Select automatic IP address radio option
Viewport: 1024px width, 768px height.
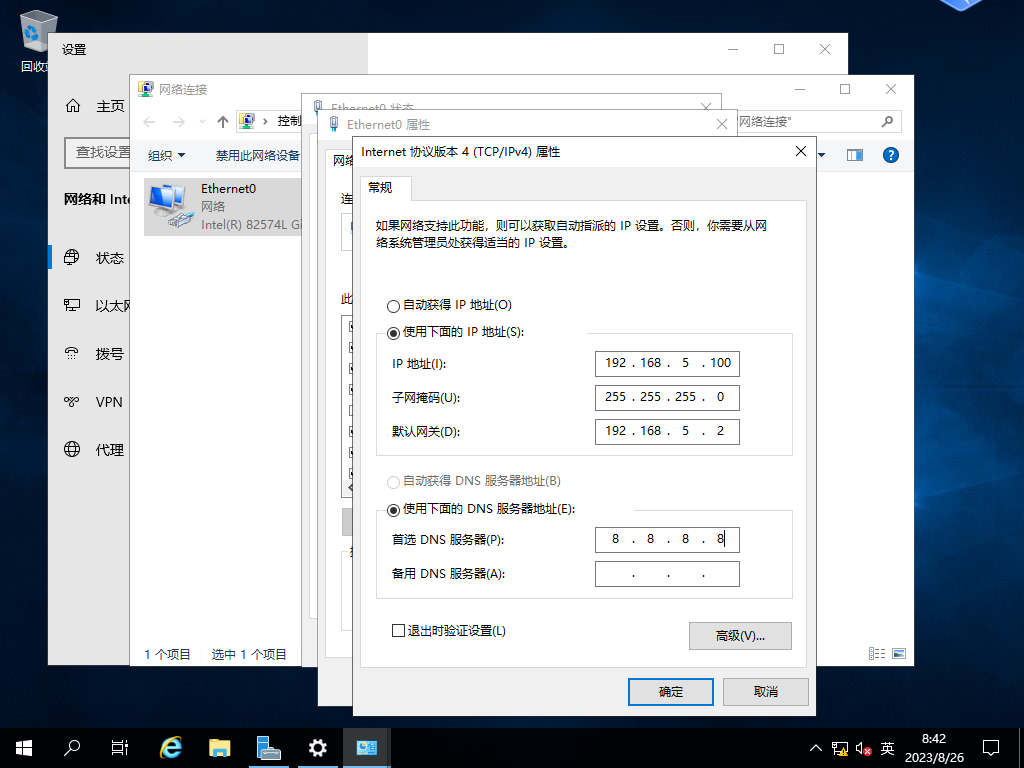tap(393, 306)
